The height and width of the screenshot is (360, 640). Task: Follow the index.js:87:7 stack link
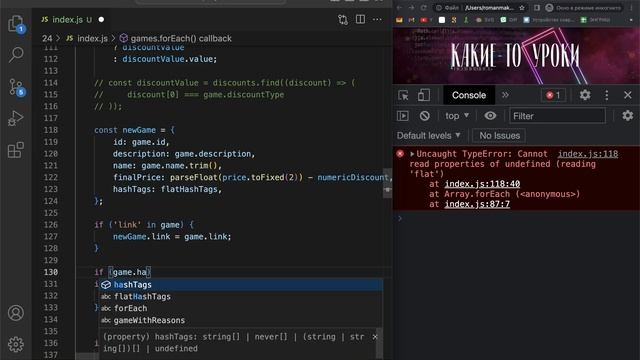[x=477, y=204]
